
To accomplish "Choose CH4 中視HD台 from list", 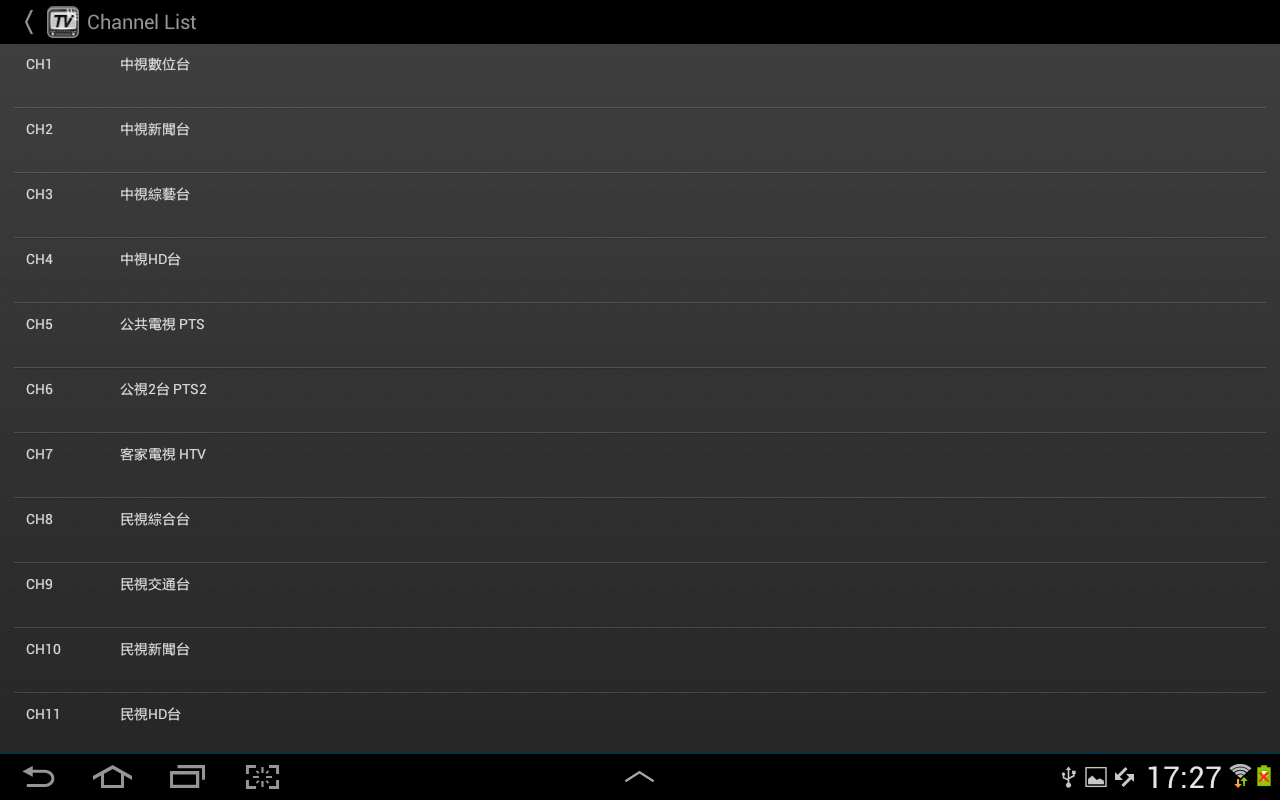I will click(x=640, y=270).
